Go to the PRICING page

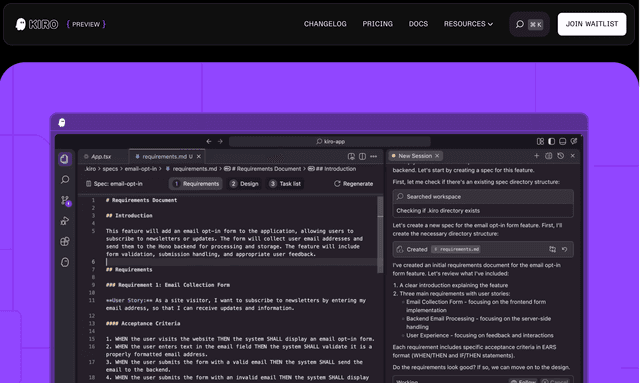(378, 24)
